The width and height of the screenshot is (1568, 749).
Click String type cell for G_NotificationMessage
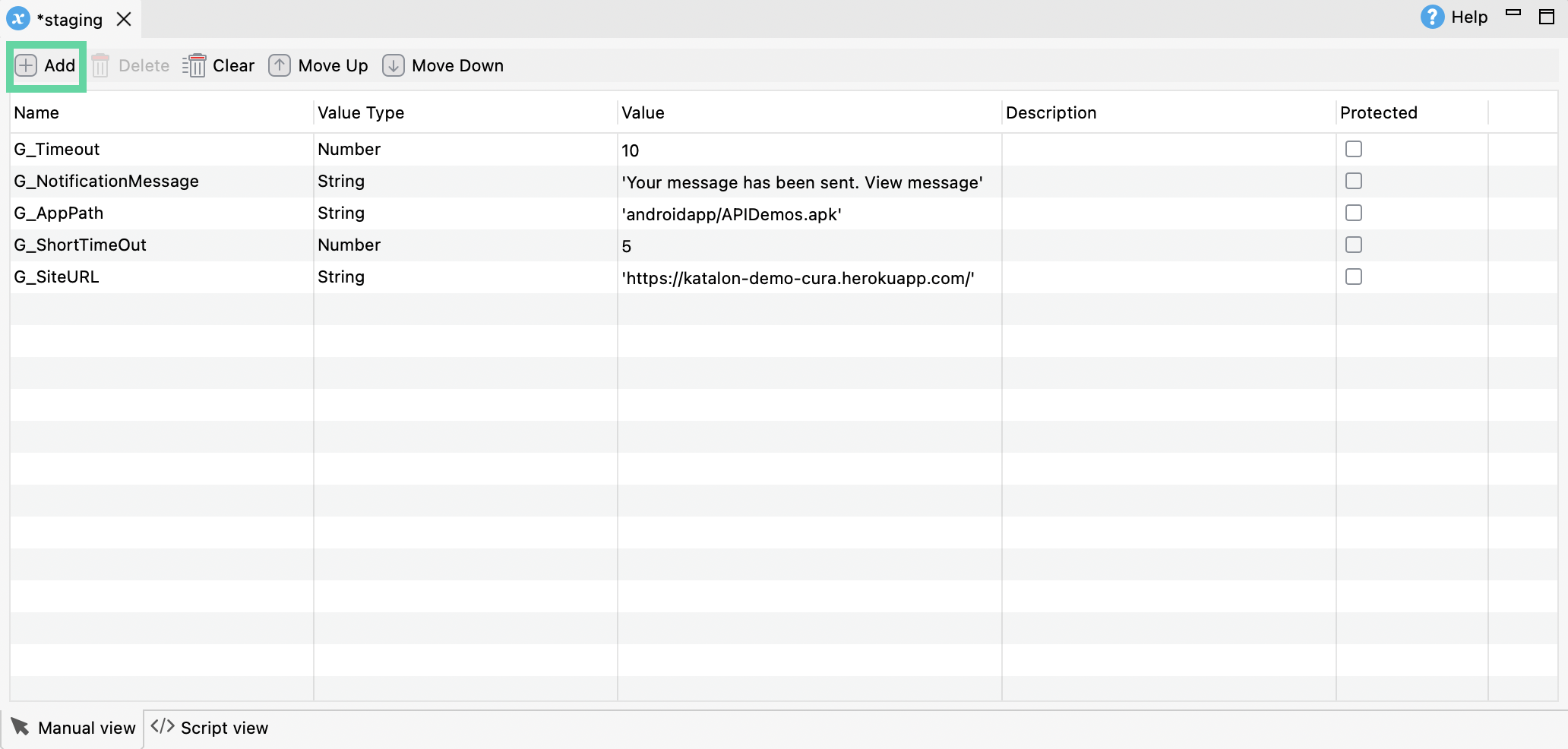coord(466,182)
